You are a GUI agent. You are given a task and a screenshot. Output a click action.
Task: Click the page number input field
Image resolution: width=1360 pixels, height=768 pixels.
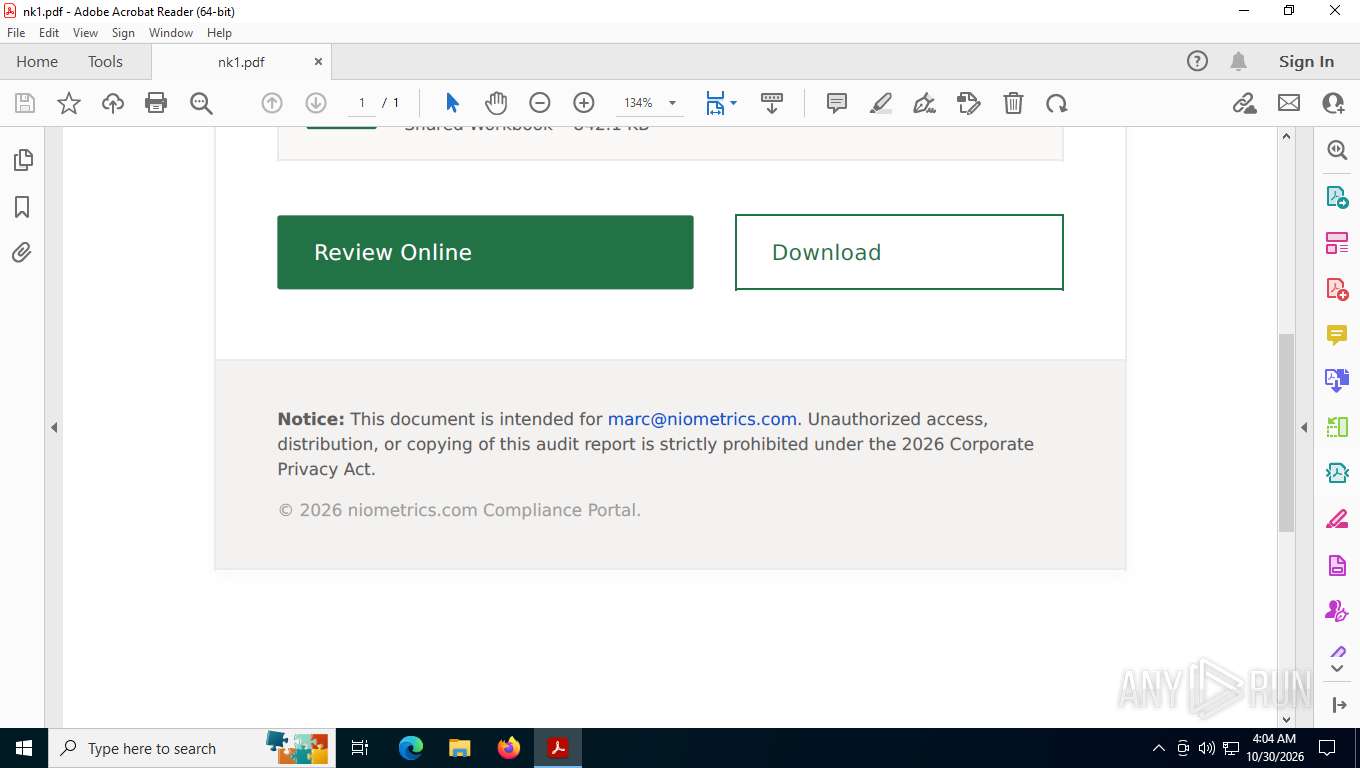362,103
